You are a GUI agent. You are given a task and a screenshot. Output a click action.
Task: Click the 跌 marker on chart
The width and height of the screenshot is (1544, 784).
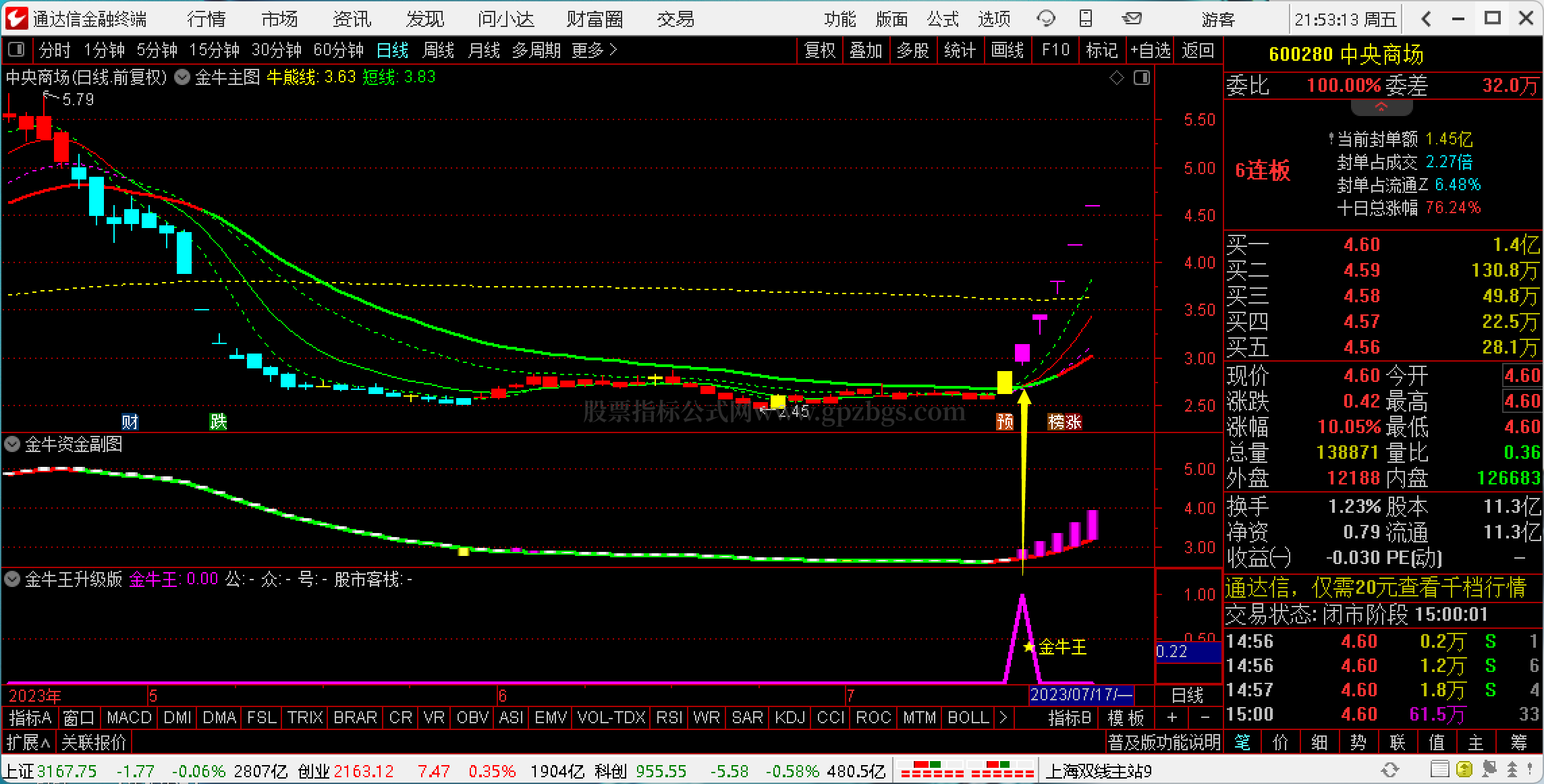[218, 422]
